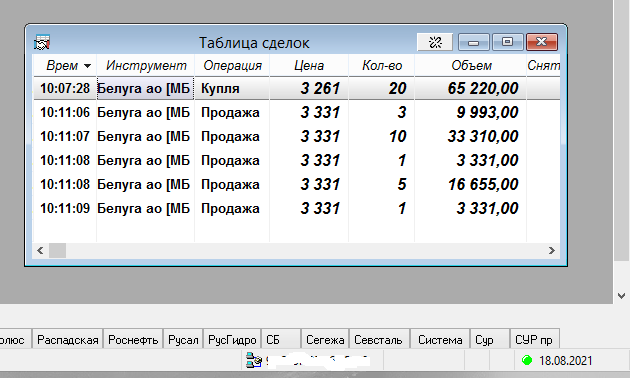The width and height of the screenshot is (644, 378).
Task: Click the quantity cell 10
Action: tap(382, 136)
